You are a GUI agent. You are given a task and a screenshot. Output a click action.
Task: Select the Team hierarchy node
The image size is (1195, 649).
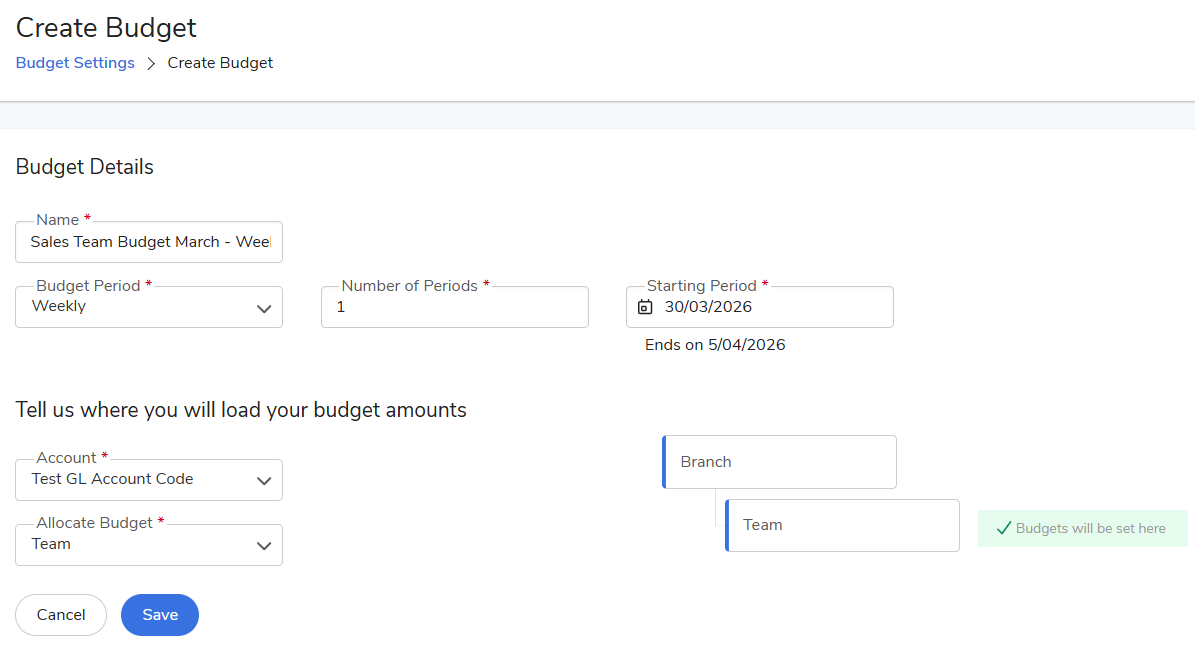(x=842, y=525)
